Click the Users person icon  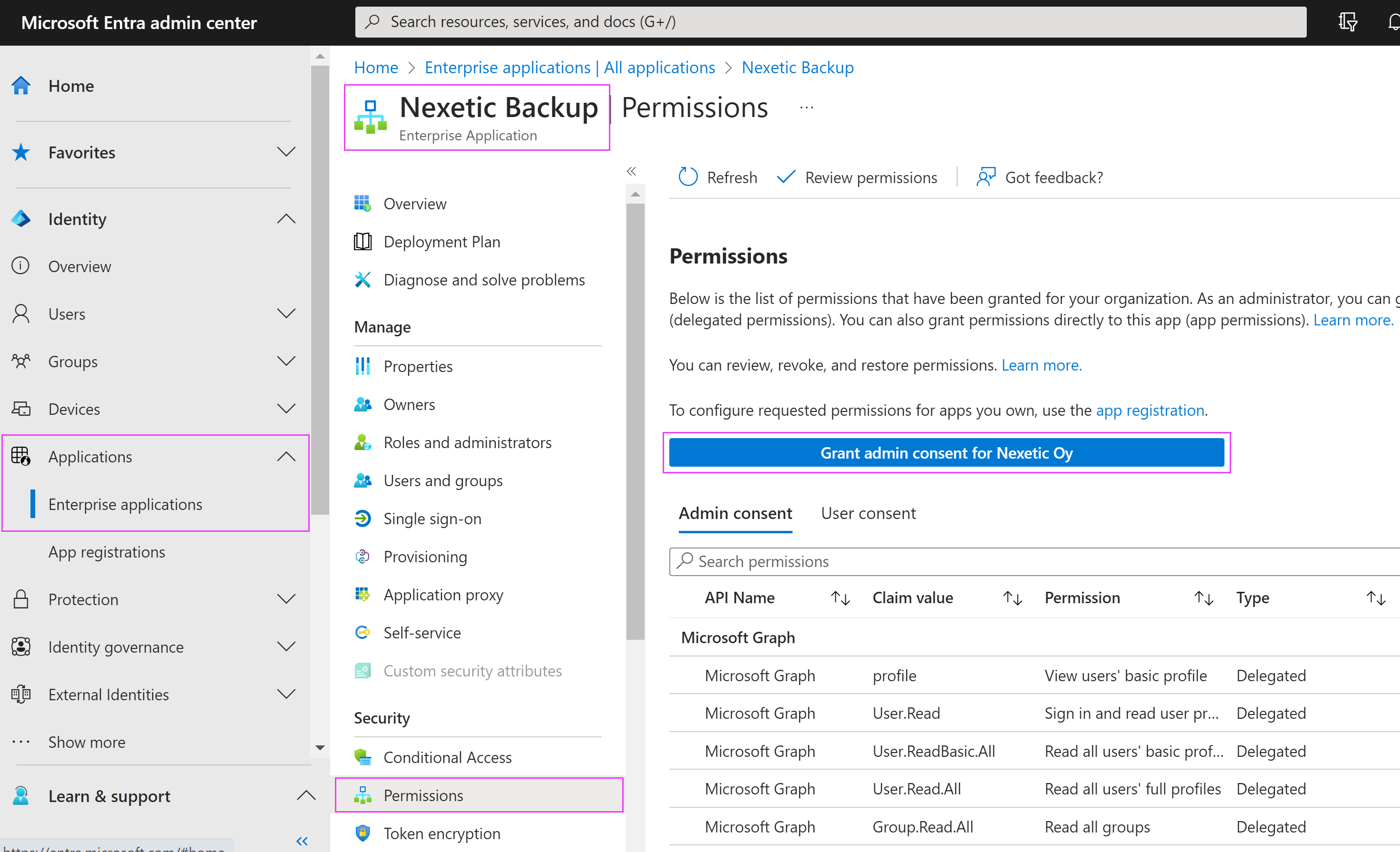coord(21,314)
